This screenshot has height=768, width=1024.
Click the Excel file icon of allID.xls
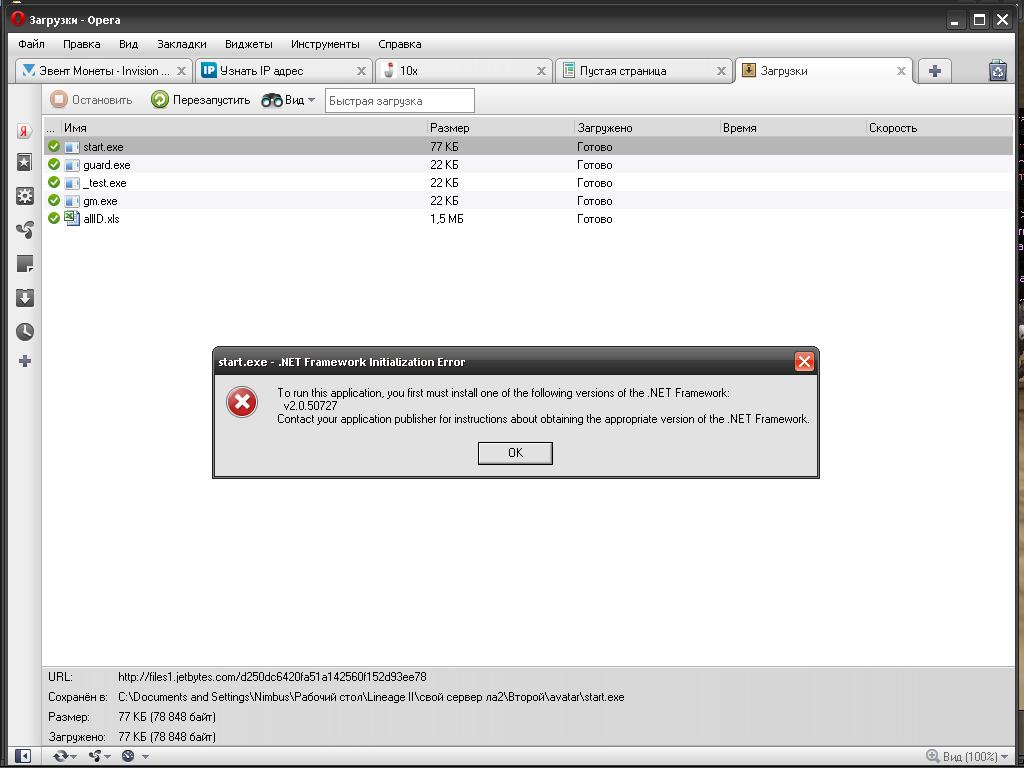coord(72,218)
